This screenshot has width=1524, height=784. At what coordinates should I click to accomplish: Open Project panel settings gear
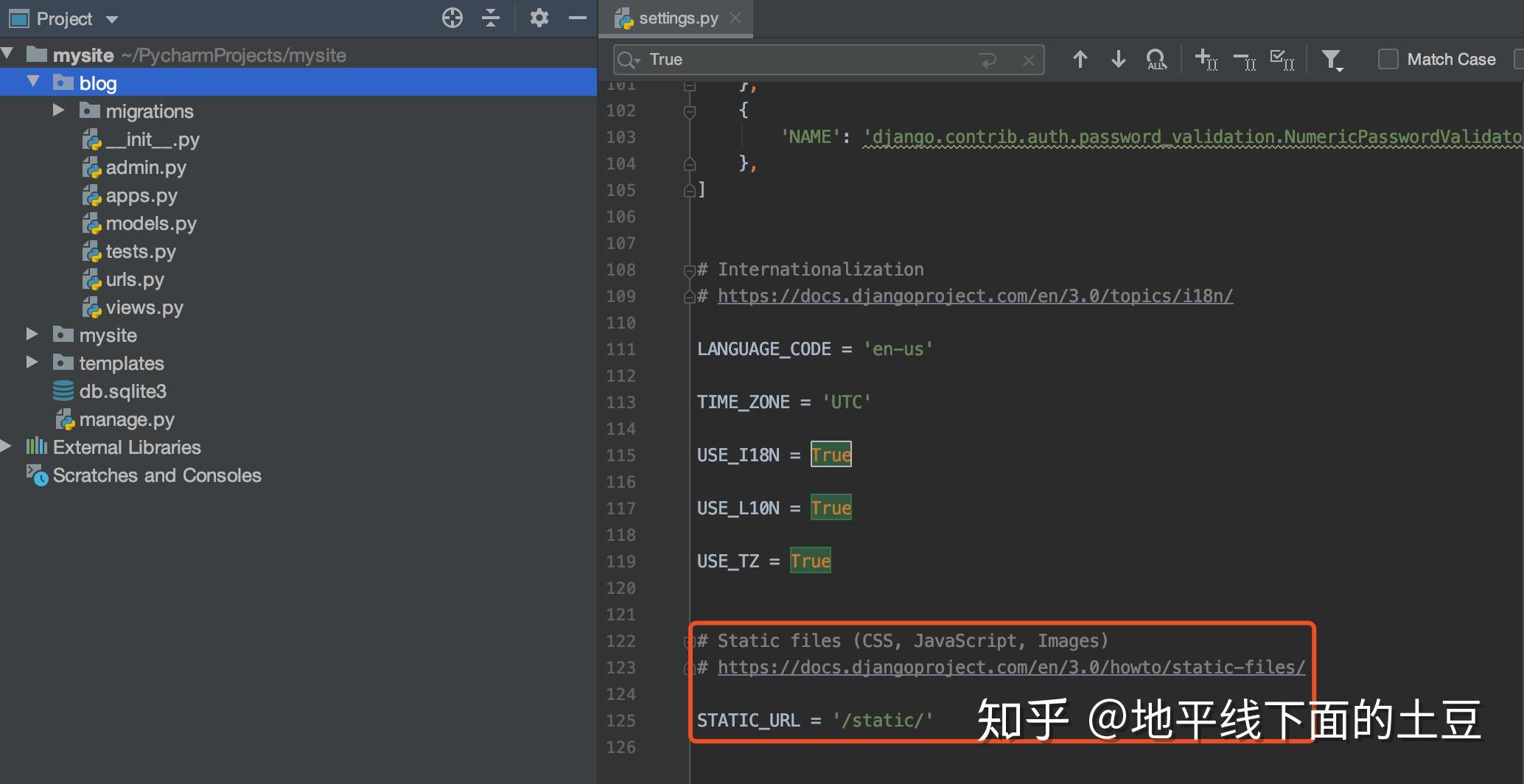[539, 18]
